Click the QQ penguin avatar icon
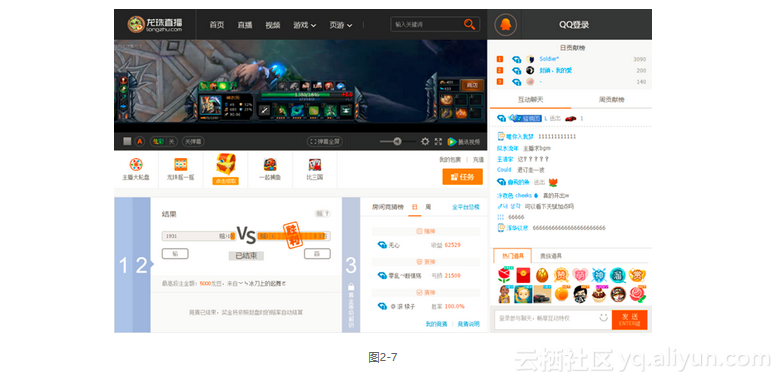 point(505,24)
